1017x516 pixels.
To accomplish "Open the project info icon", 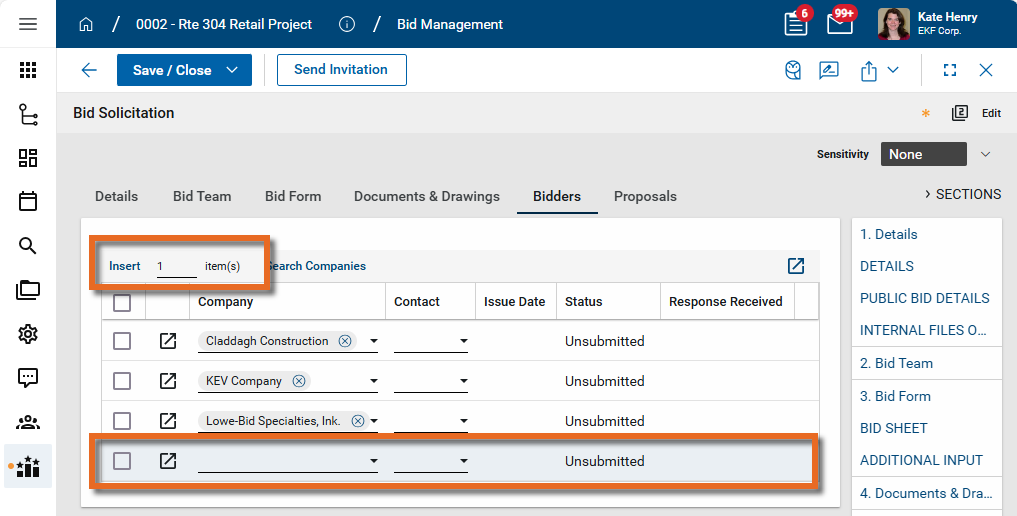I will click(x=347, y=24).
